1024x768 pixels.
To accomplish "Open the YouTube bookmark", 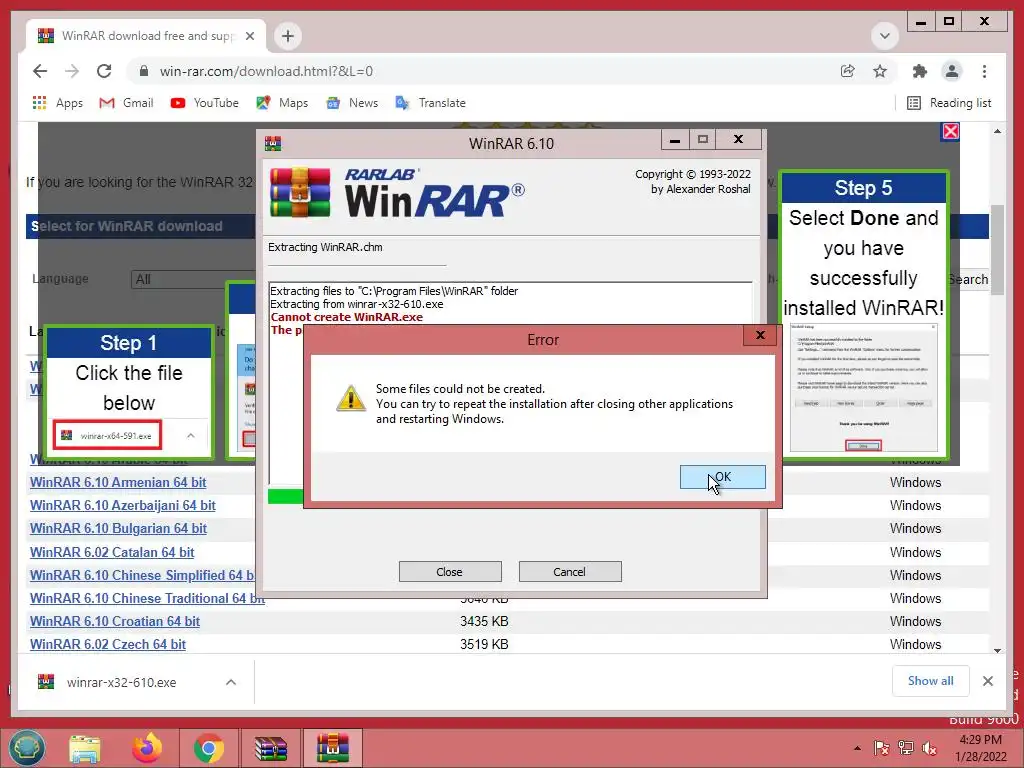I will (204, 103).
